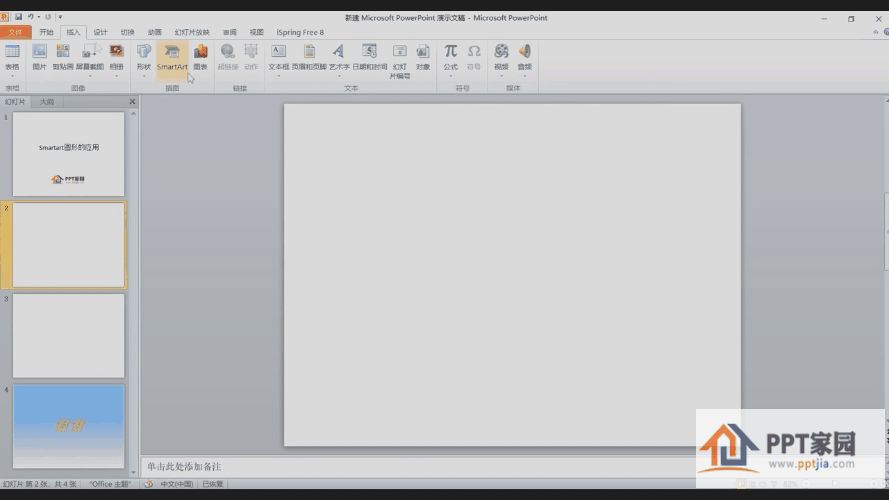Open the 剪贴画 clip art tool

pos(63,57)
